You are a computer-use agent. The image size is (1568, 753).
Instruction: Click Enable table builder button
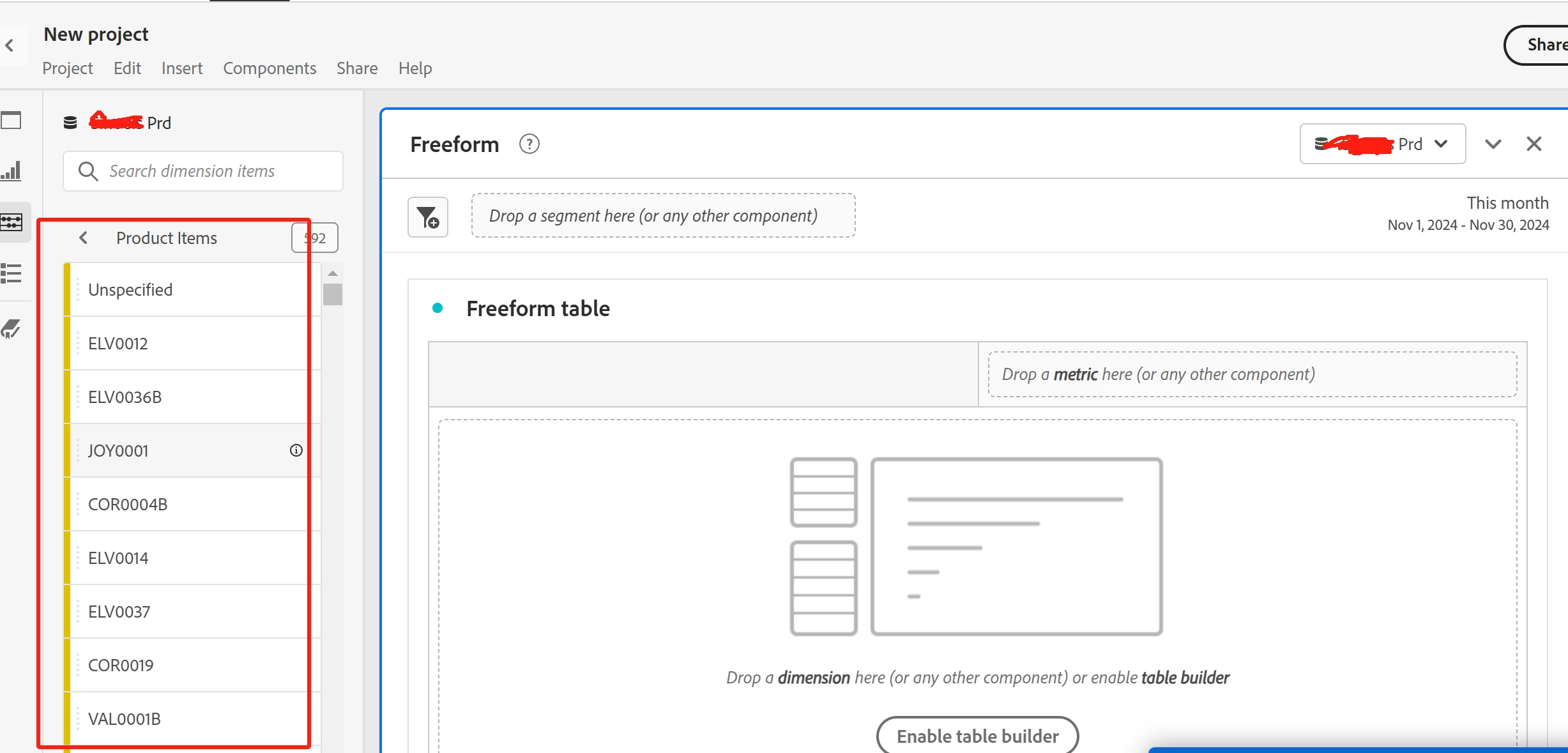point(977,736)
